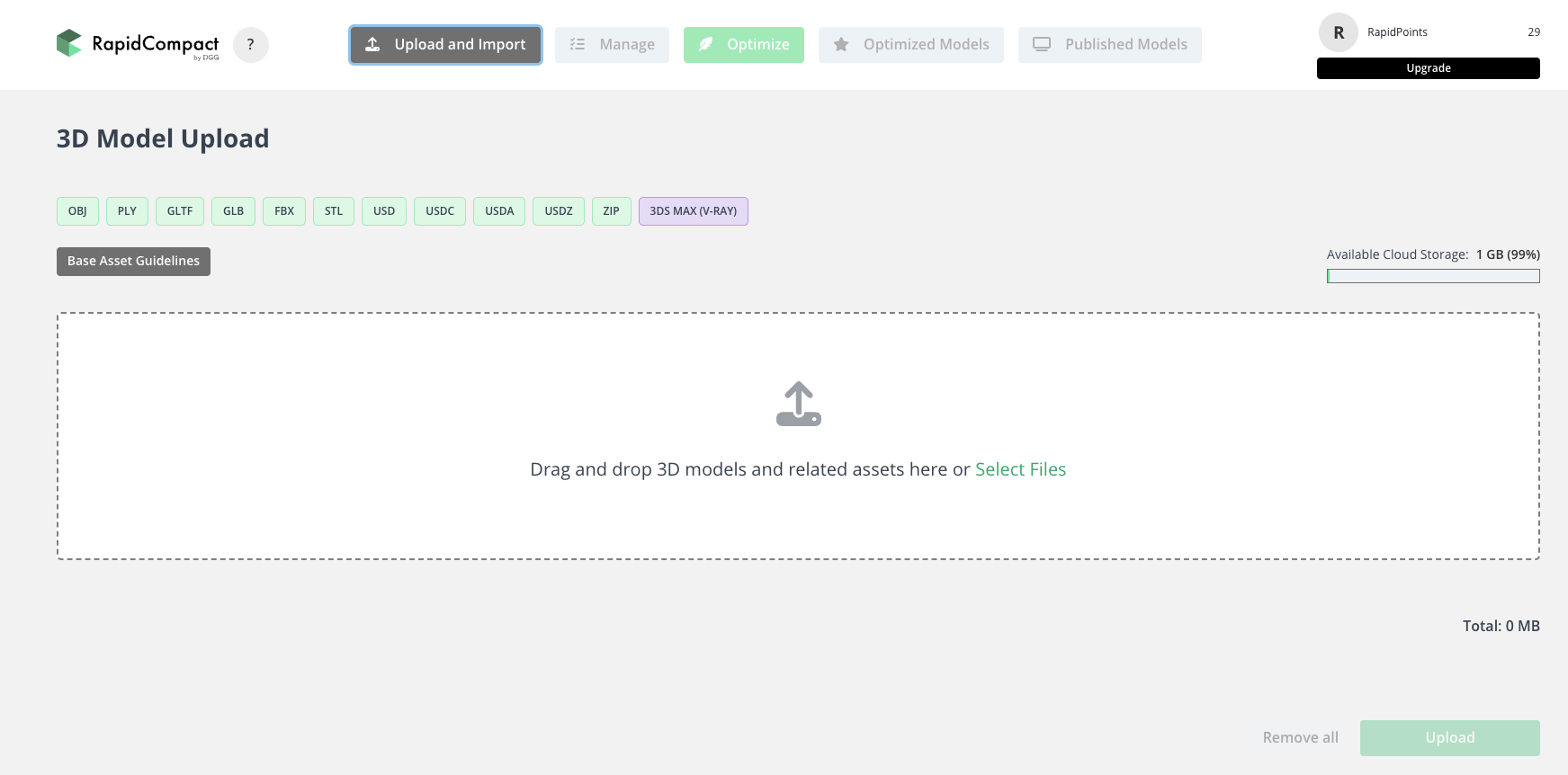Switch to the Manage tab
Viewport: 1568px width, 775px height.
612,45
